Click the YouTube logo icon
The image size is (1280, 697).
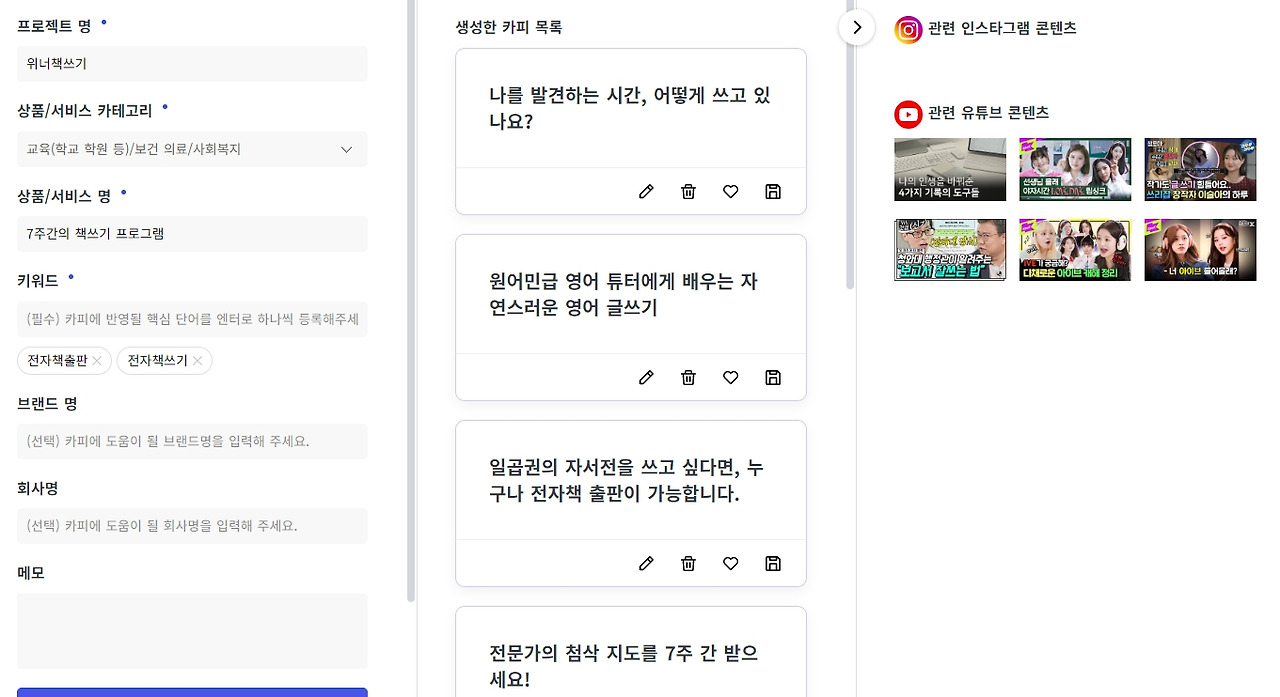(906, 113)
